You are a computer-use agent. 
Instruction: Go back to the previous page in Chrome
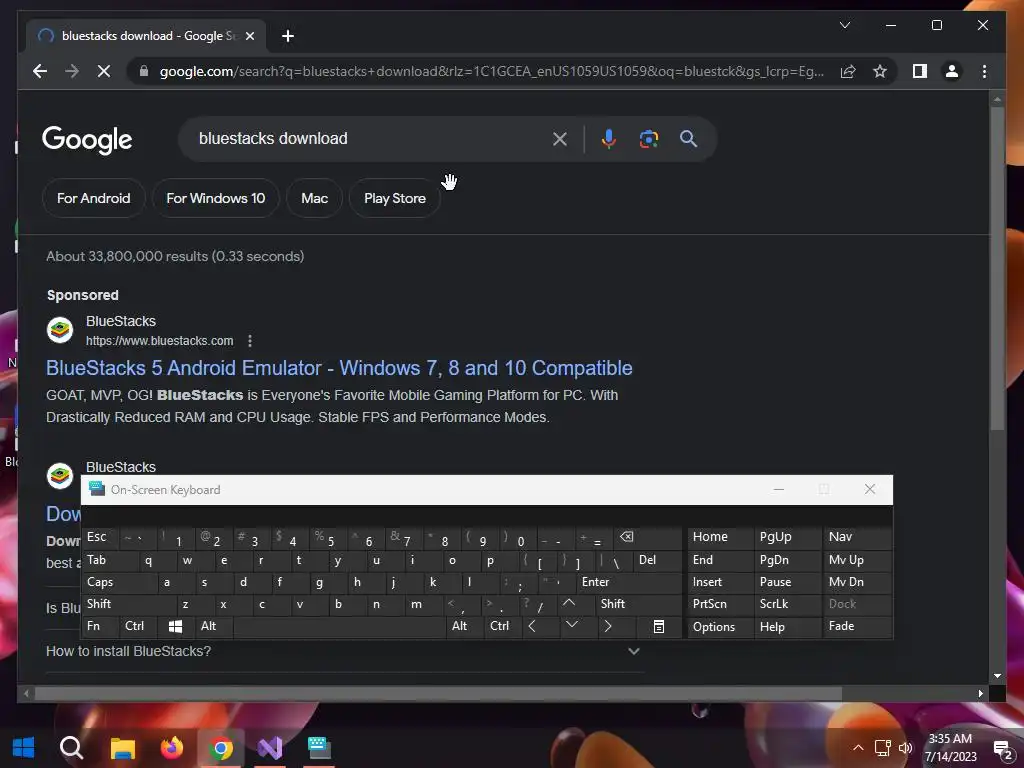tap(40, 71)
